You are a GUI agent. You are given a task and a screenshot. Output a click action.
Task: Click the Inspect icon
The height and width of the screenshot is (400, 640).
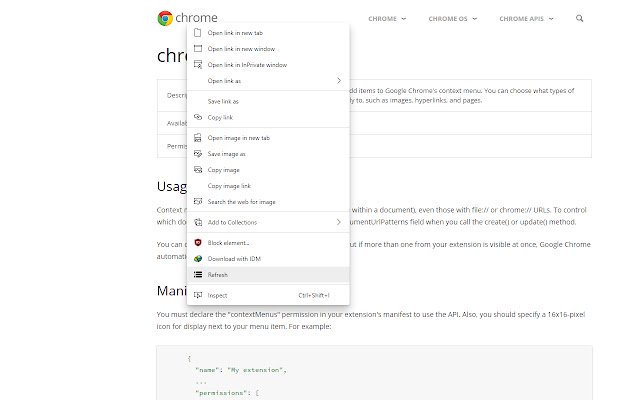[x=198, y=295]
